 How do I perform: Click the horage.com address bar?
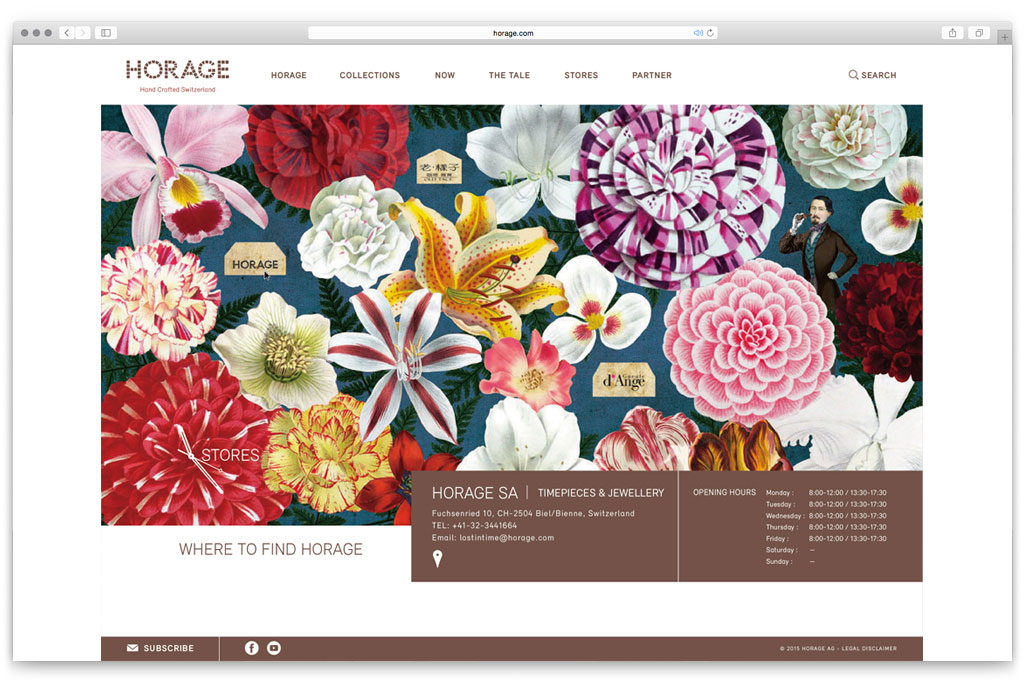[513, 33]
